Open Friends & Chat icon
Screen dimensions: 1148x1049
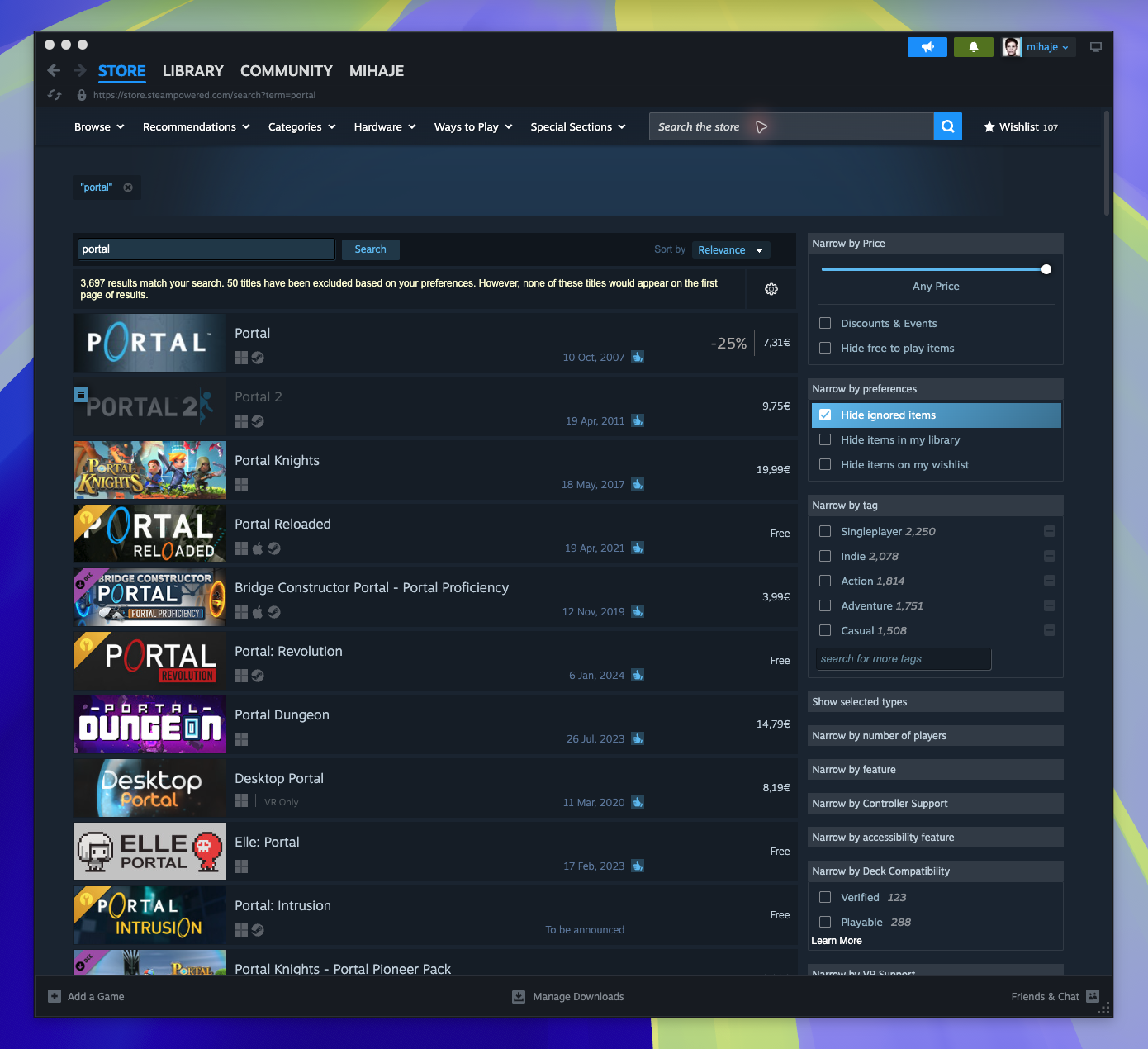pos(1093,996)
